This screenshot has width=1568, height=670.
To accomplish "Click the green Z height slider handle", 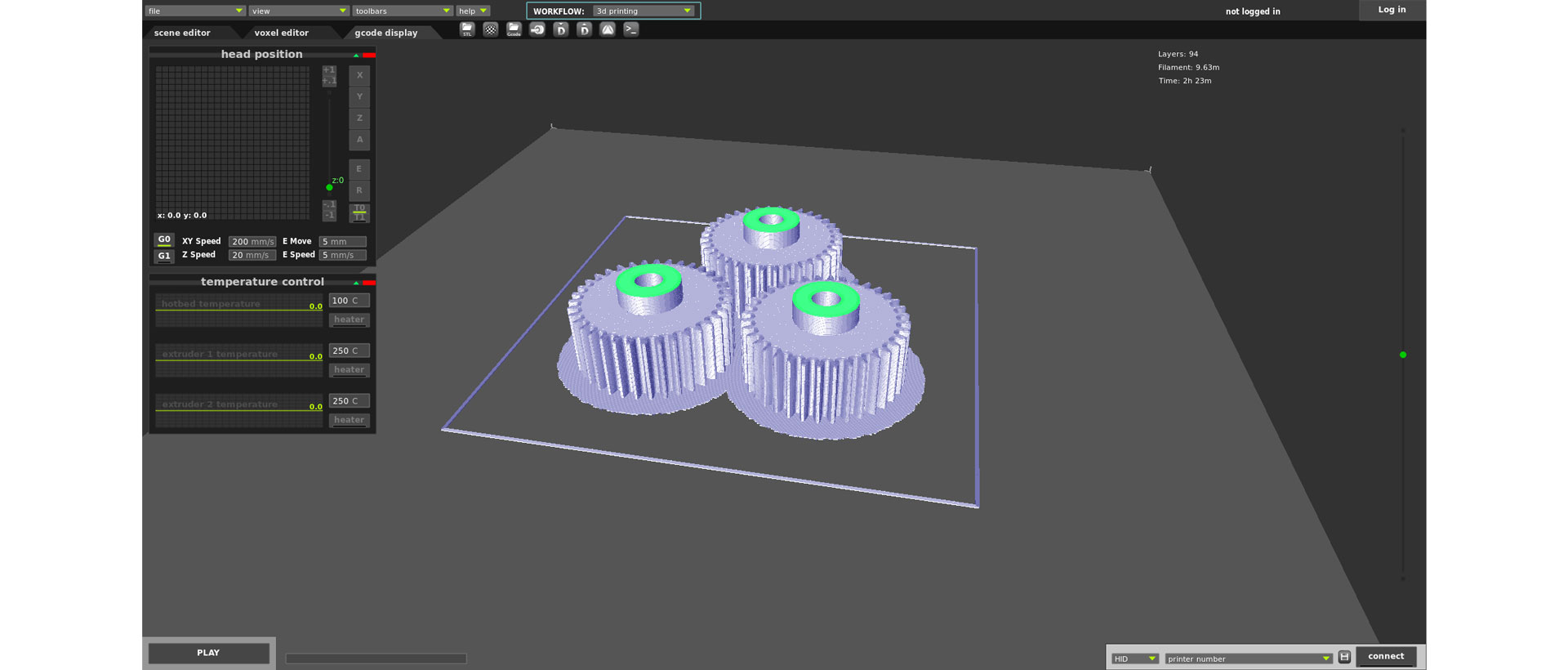I will (329, 187).
